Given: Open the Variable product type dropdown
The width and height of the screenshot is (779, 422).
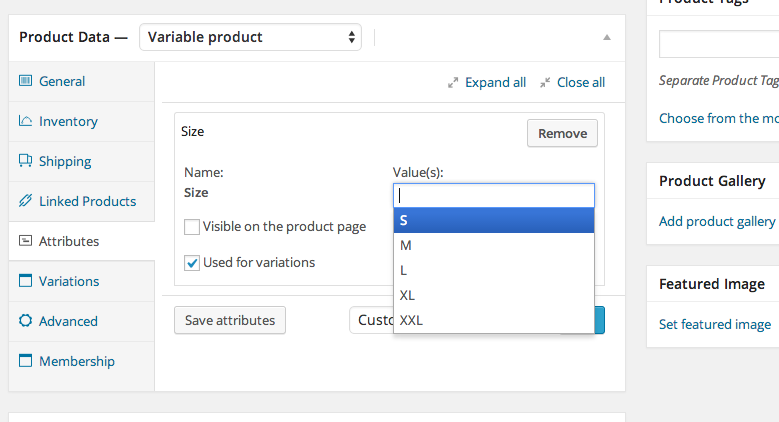Looking at the screenshot, I should tap(250, 37).
